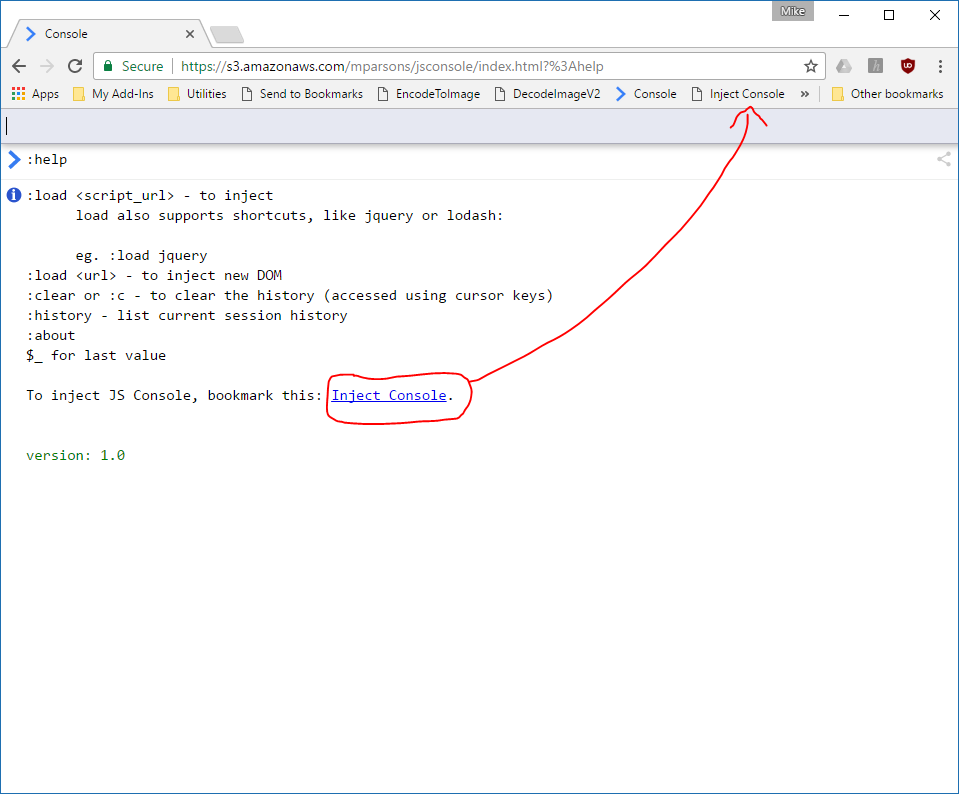959x794 pixels.
Task: Click the Send to Bookmarks bookmarklet
Action: click(302, 94)
